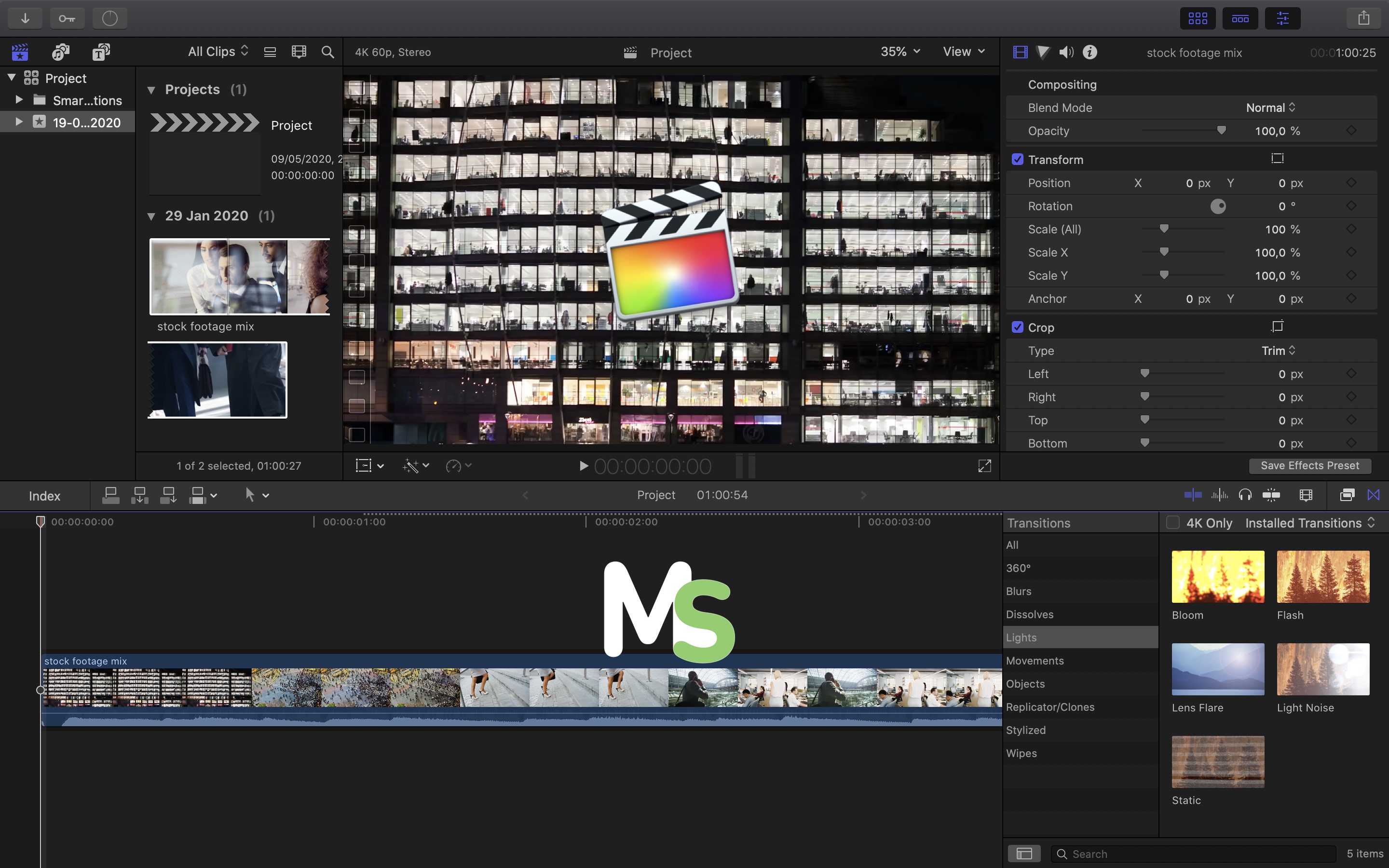
Task: Add keyframe for Position
Action: 1352,183
